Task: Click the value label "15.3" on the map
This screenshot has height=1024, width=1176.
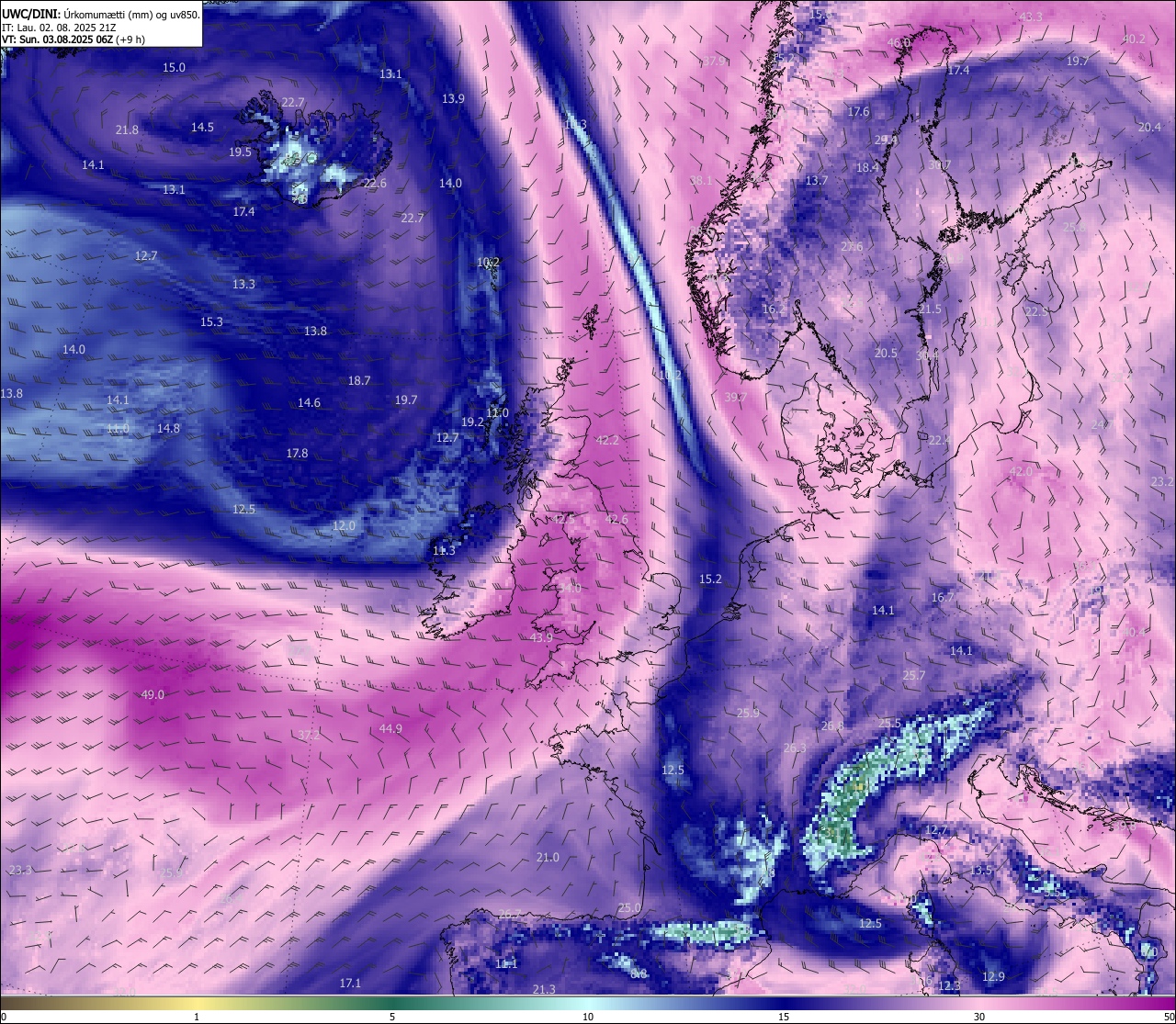Action: point(211,322)
